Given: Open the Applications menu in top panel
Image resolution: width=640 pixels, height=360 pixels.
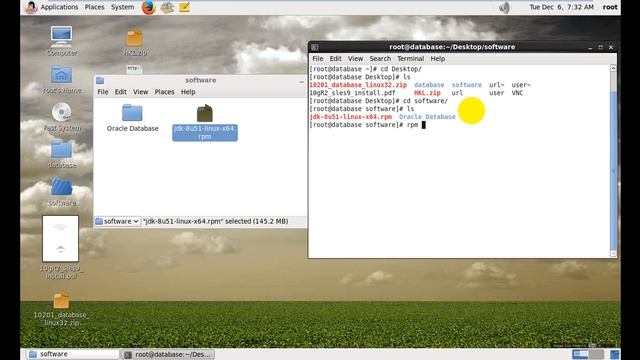Looking at the screenshot, I should 59,7.
